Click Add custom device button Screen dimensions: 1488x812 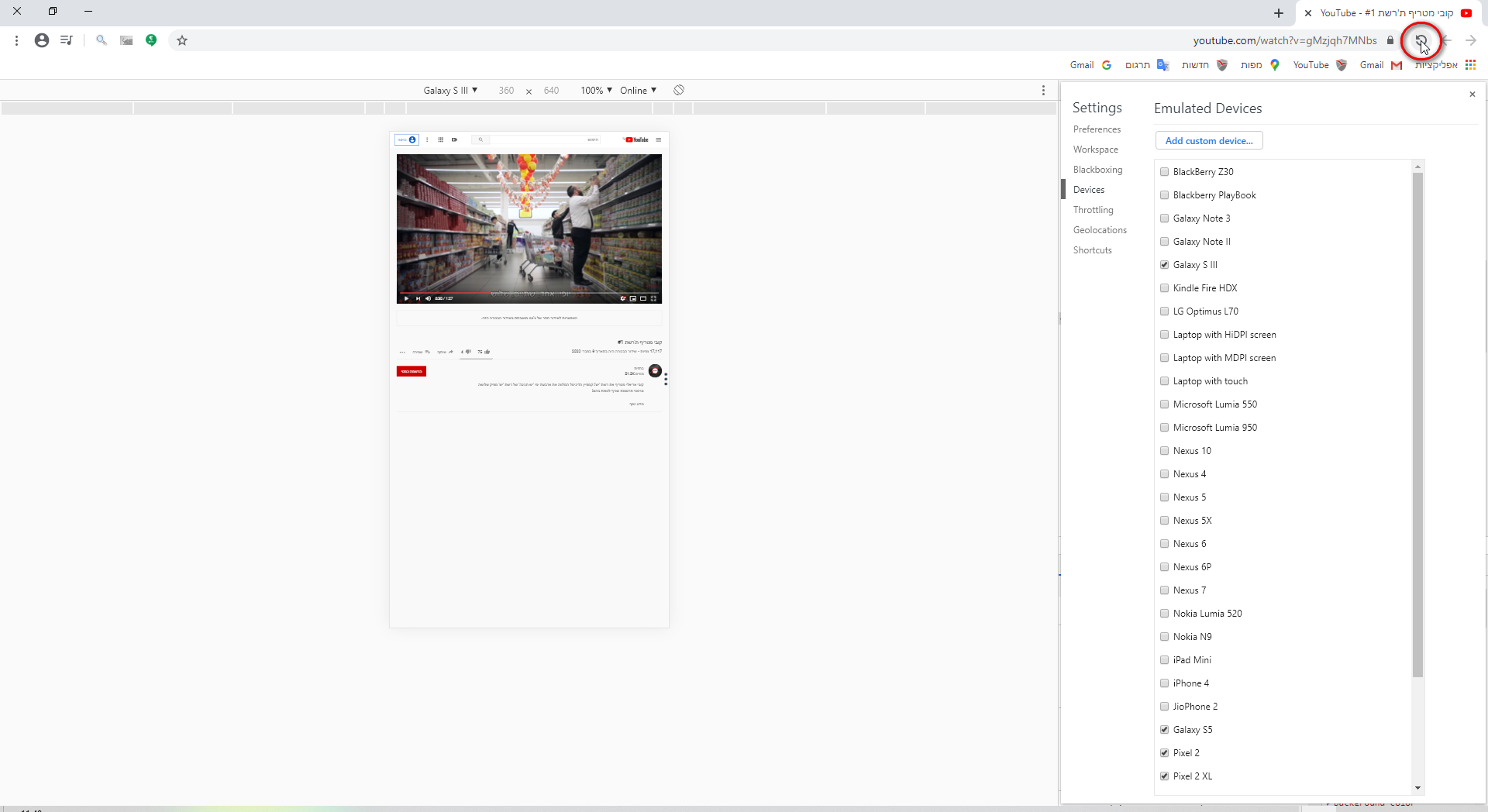pyautogui.click(x=1209, y=141)
